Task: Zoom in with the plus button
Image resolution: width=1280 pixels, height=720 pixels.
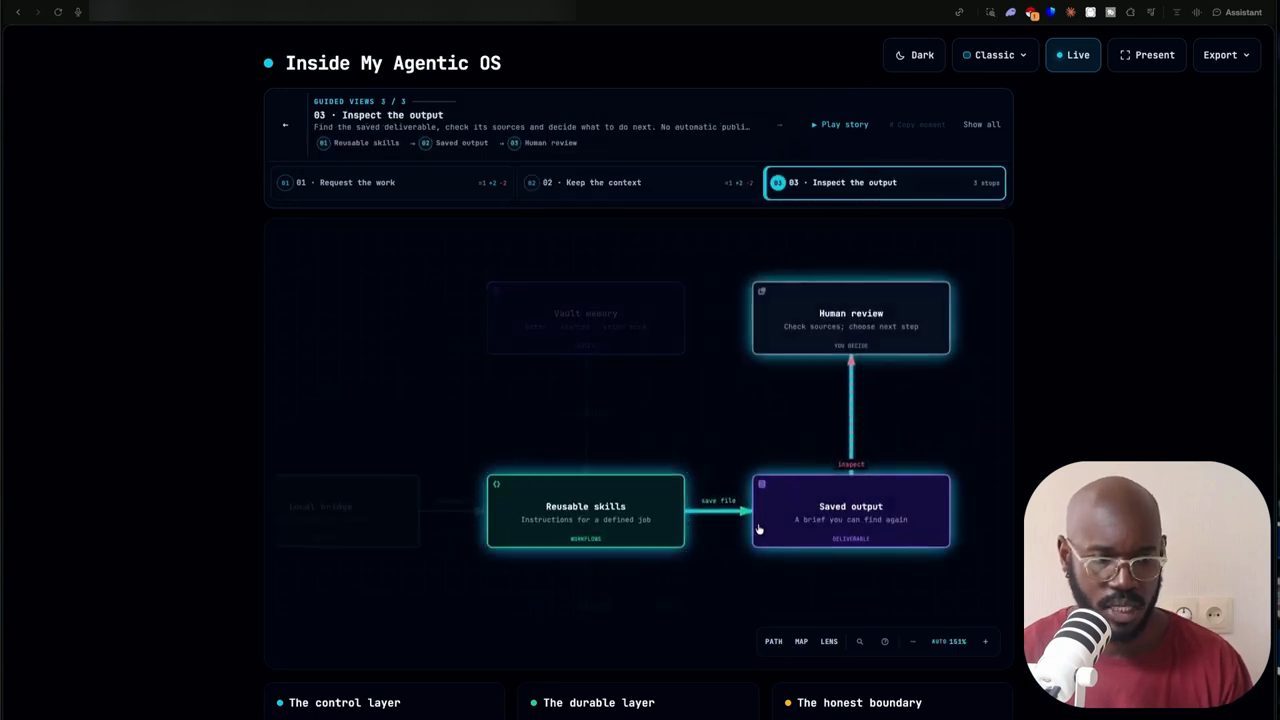Action: 985,642
